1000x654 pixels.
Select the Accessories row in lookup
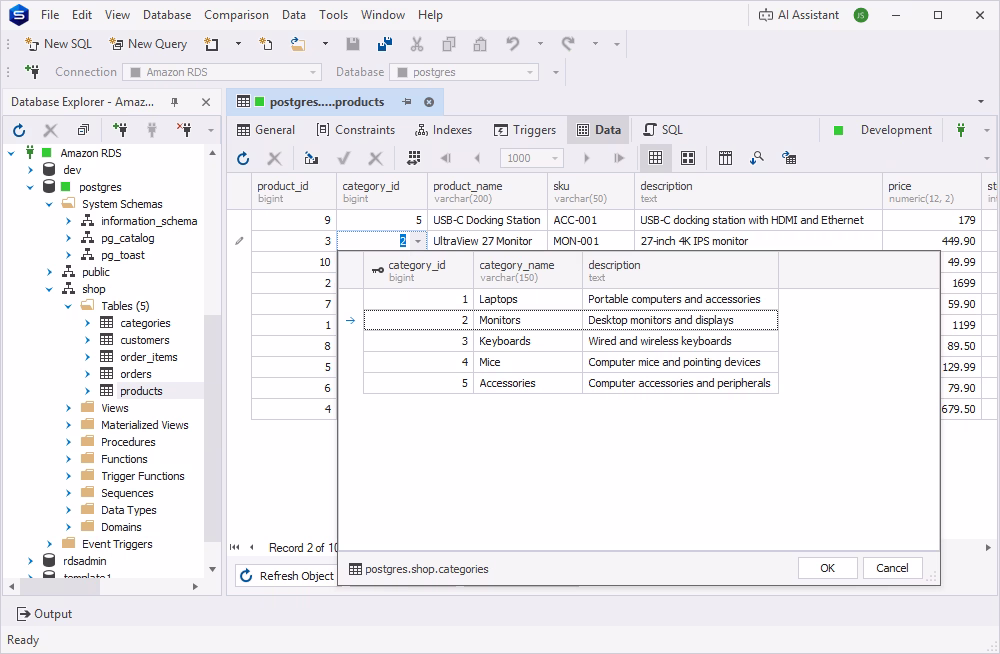[571, 383]
